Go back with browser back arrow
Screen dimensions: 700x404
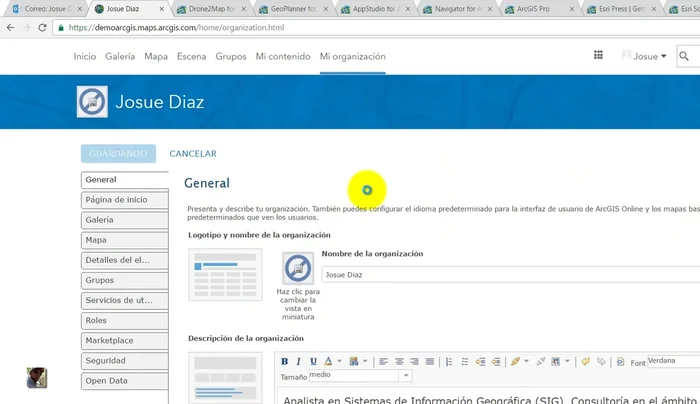click(10, 28)
